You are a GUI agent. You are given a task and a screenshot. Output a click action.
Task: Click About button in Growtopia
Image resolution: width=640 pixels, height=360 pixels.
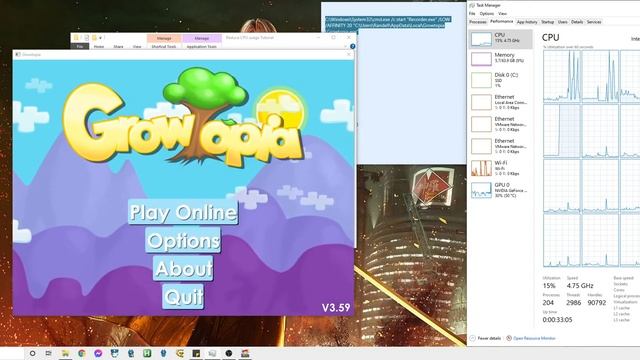click(183, 268)
